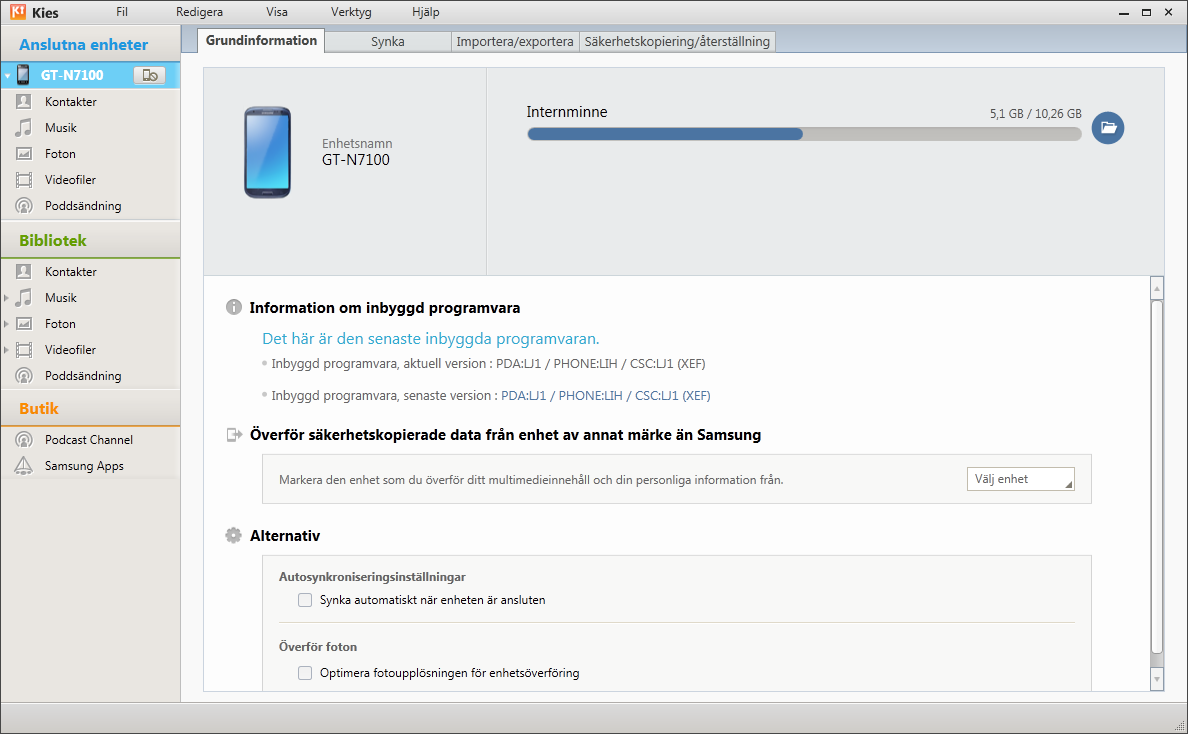The image size is (1188, 734).
Task: Click the latest firmware version link
Action: pos(605,395)
